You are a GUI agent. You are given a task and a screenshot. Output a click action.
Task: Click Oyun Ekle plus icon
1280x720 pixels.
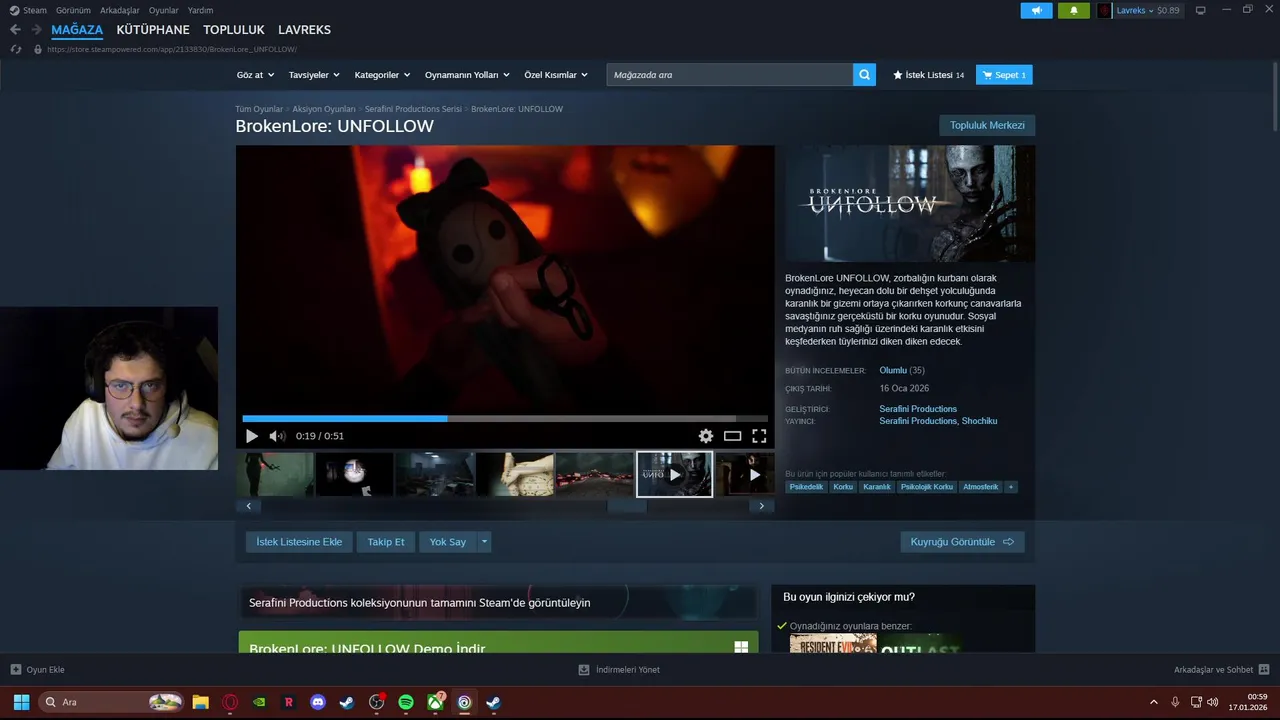pyautogui.click(x=16, y=670)
